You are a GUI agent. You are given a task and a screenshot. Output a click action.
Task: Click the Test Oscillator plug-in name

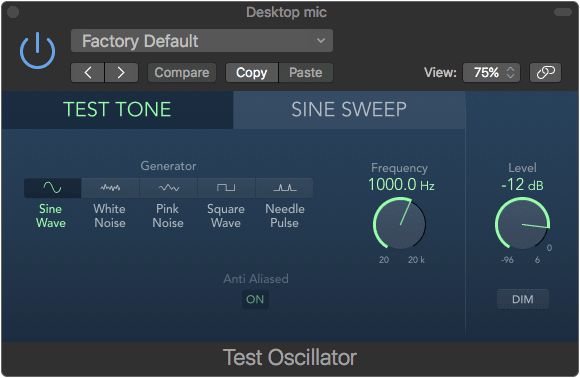pyautogui.click(x=290, y=358)
